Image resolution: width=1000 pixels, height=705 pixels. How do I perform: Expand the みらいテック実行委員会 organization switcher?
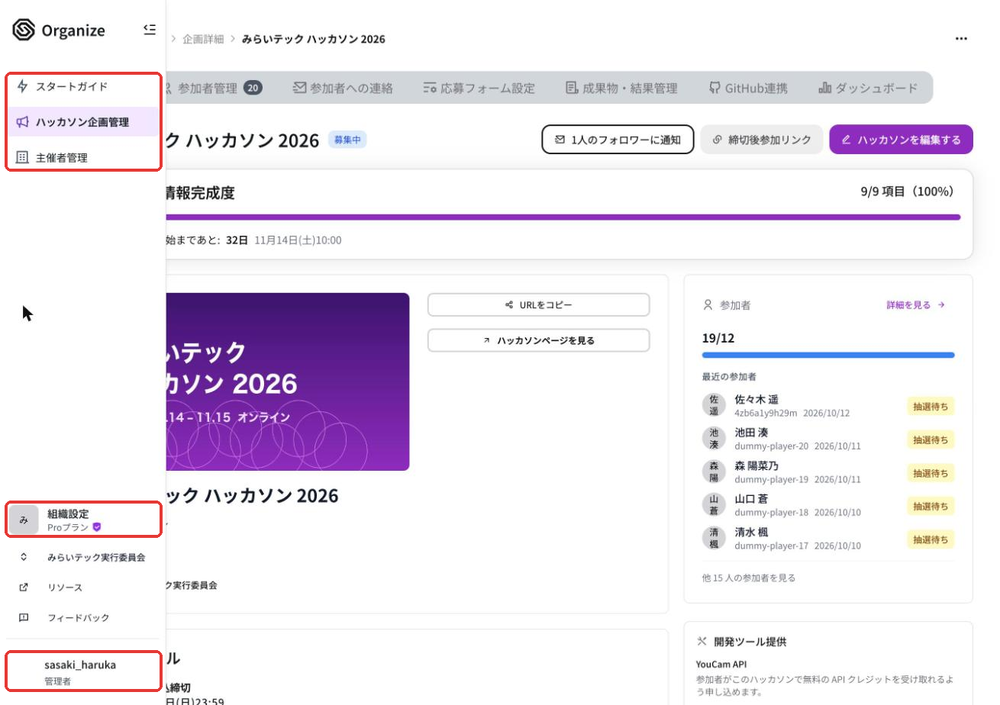(83, 557)
